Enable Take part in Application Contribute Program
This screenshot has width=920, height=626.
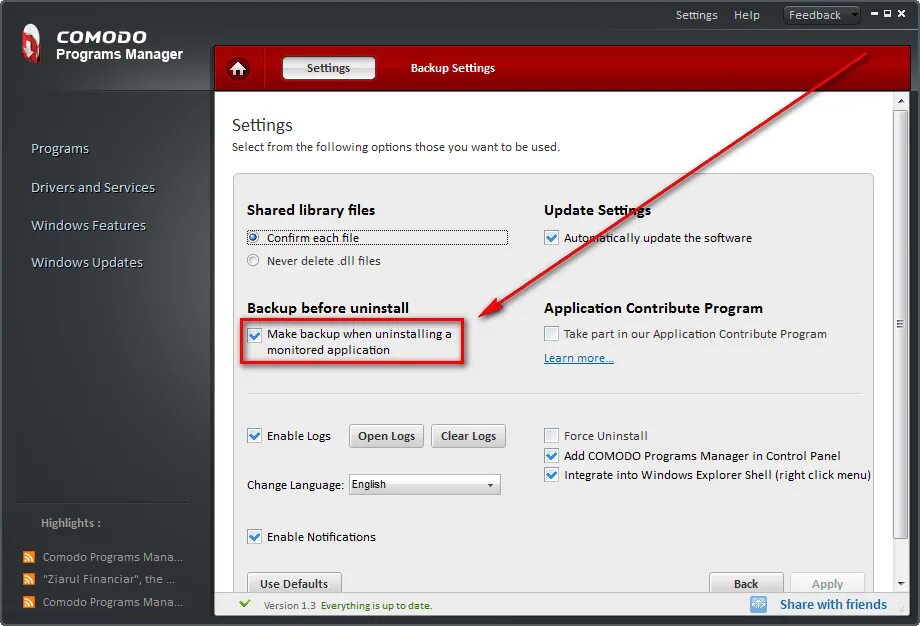point(551,334)
